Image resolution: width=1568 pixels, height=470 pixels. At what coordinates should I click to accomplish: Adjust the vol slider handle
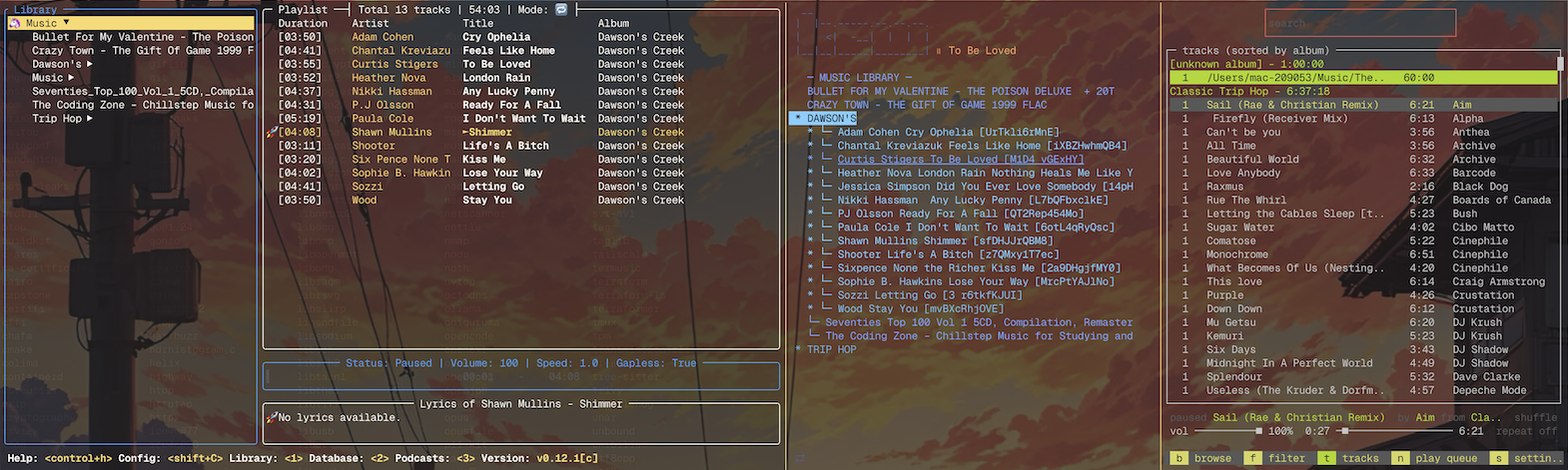(1258, 431)
